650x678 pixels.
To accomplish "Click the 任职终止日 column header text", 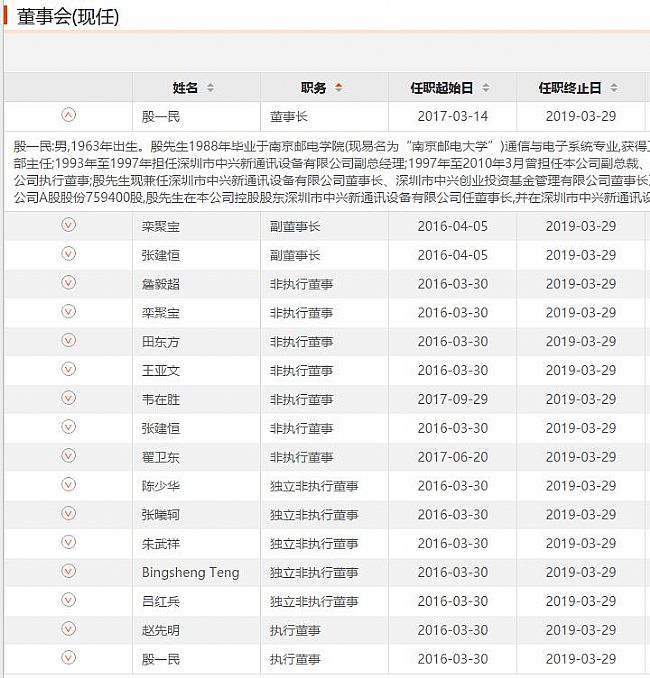I will (x=570, y=88).
